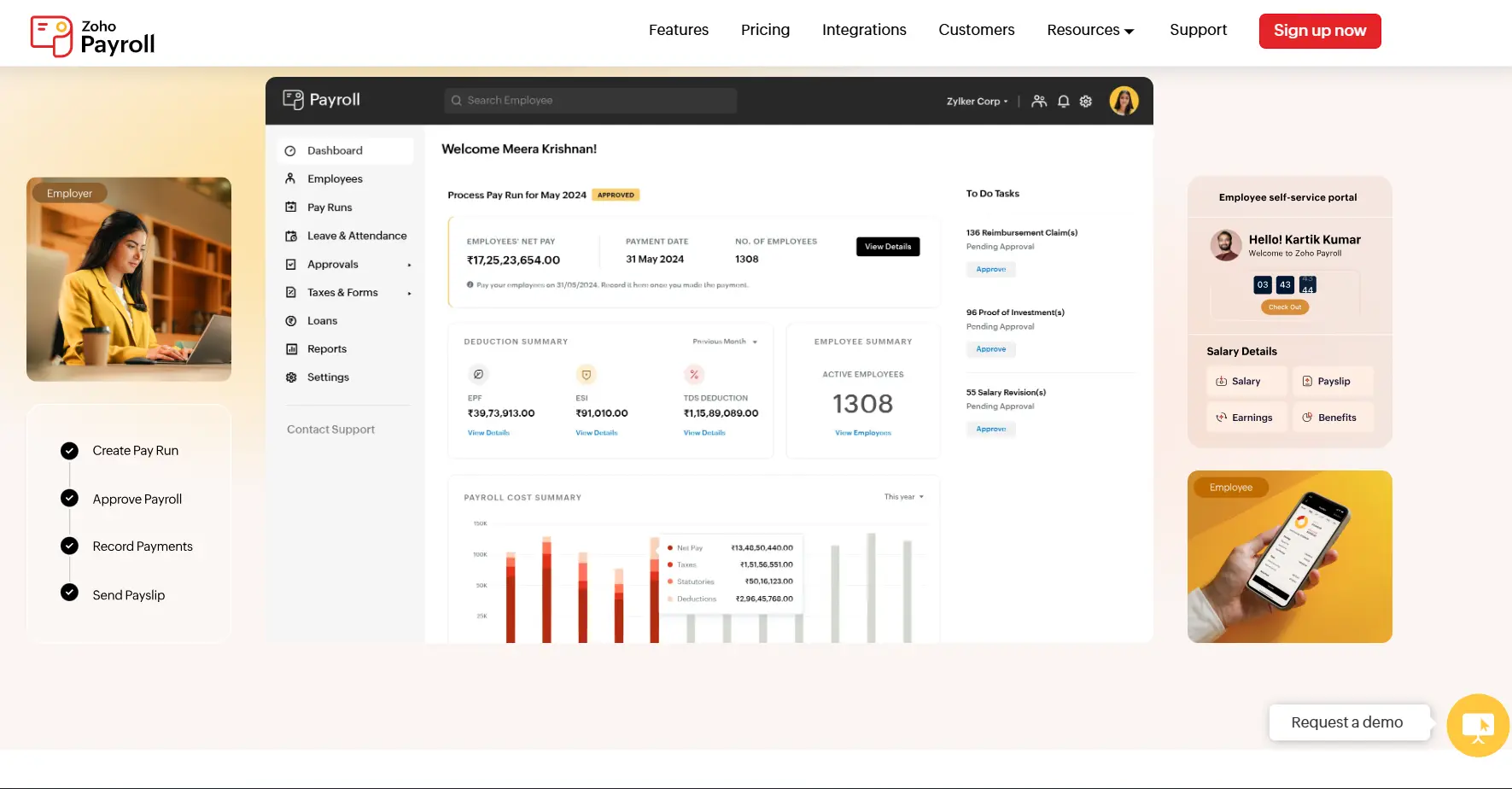Click the settings gear icon in header
Image resolution: width=1512 pixels, height=789 pixels.
pyautogui.click(x=1086, y=102)
